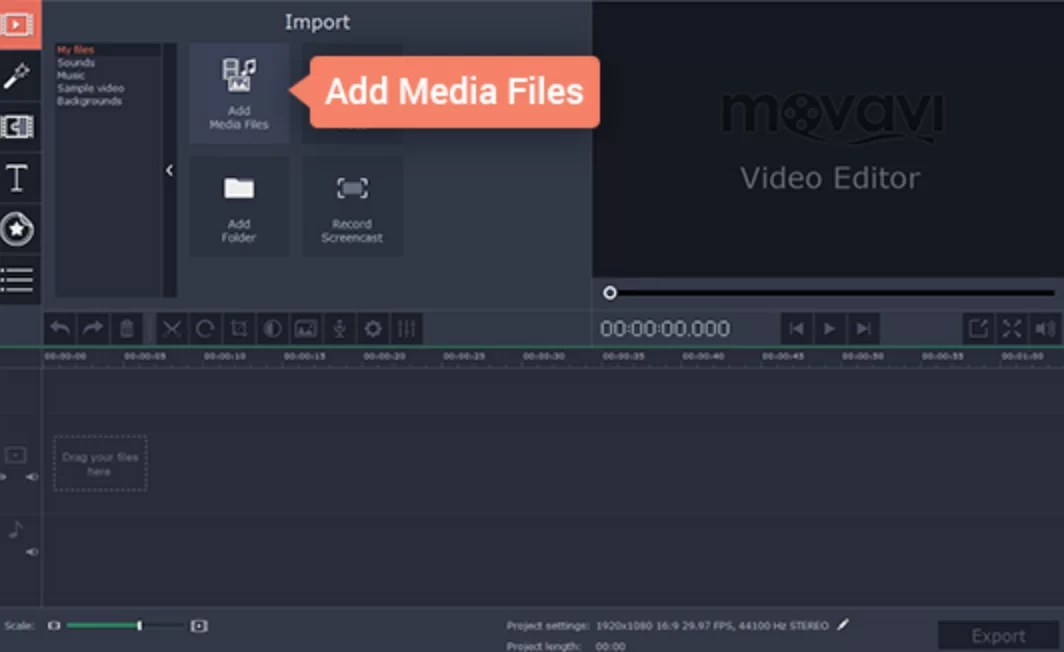
Task: Enter fullscreen preview mode
Action: click(x=1012, y=329)
